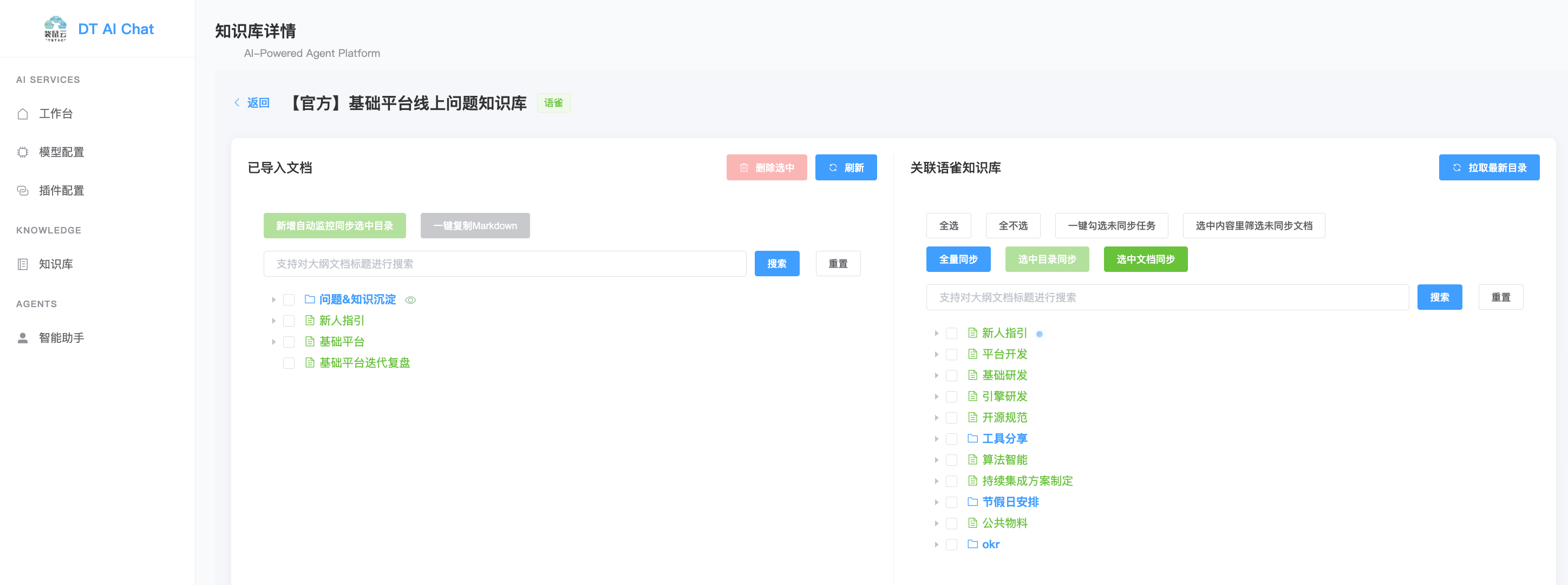
Task: Focus the 已导入文档 title search field
Action: 504,264
